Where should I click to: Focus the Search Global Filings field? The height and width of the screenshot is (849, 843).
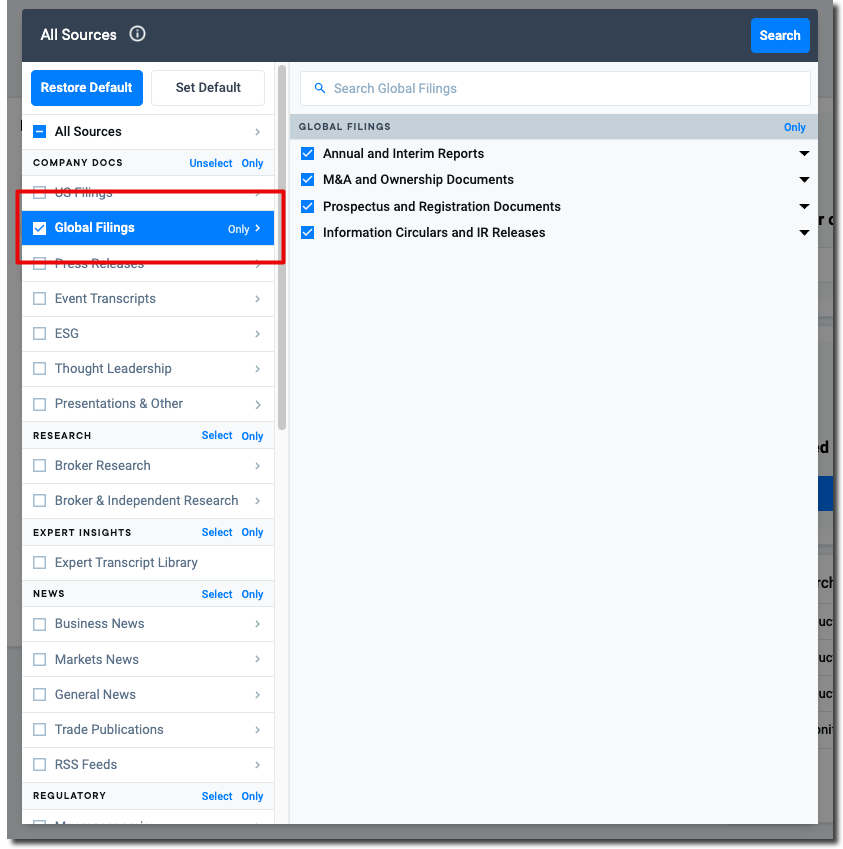tap(560, 88)
